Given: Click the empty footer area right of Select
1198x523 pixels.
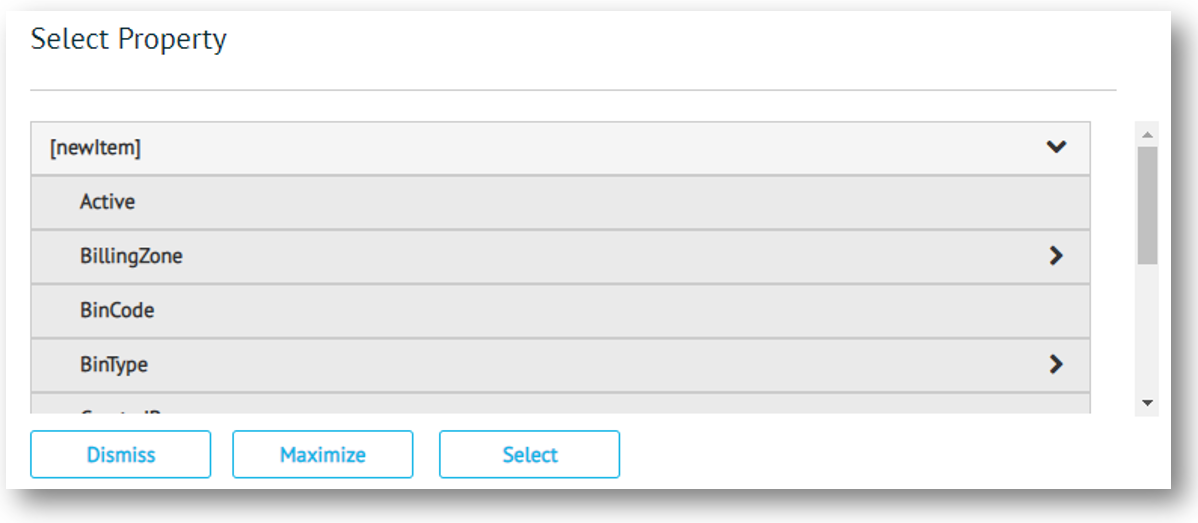Looking at the screenshot, I should tap(880, 455).
